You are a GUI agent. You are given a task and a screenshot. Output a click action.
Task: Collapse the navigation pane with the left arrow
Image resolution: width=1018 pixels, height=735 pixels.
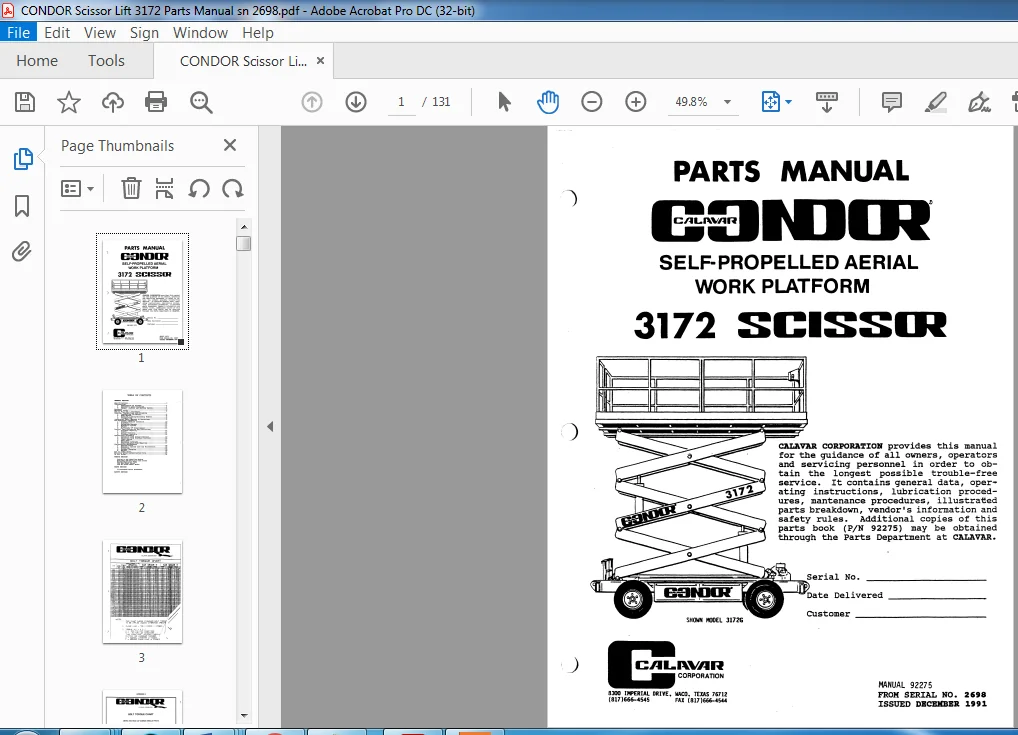click(x=270, y=427)
